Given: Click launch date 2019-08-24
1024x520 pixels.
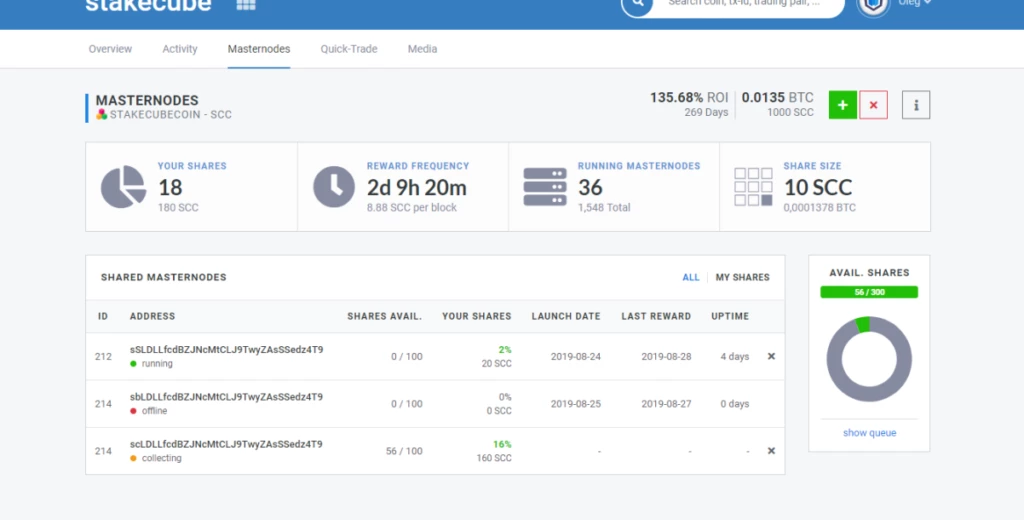Looking at the screenshot, I should point(575,357).
